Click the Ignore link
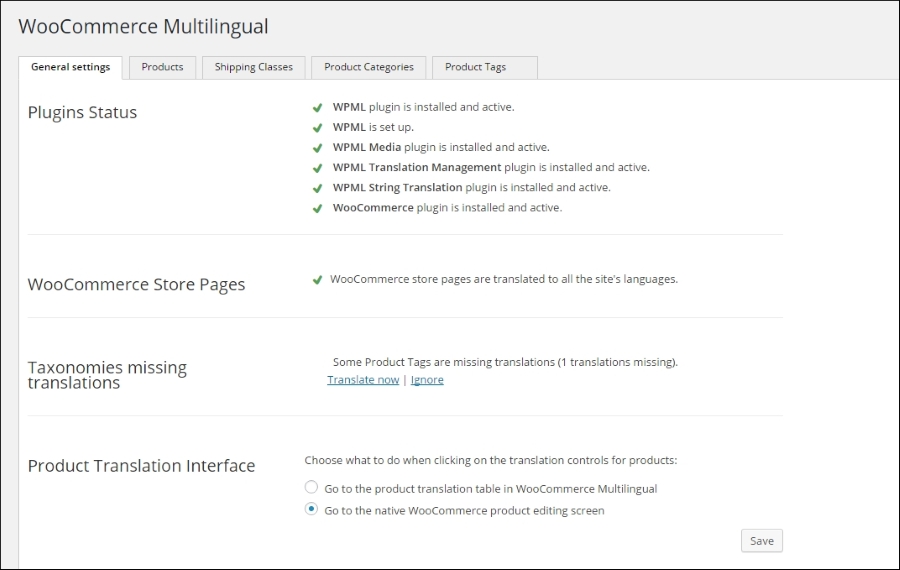Screen dimensions: 900x570 tap(427, 379)
